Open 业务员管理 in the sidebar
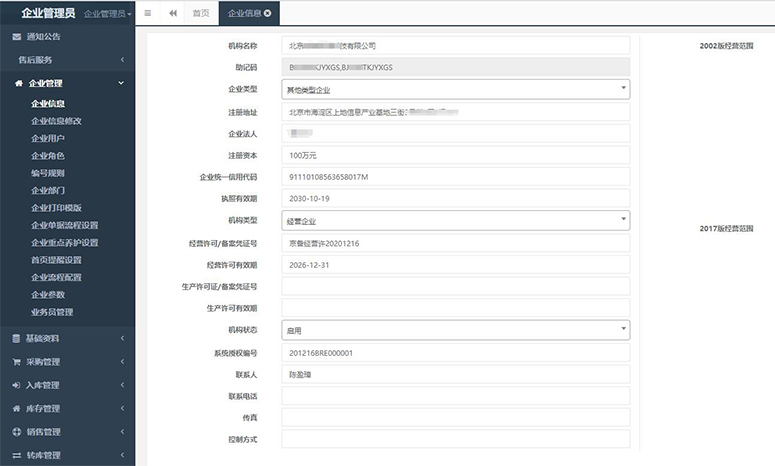This screenshot has height=466, width=775. click(x=52, y=312)
